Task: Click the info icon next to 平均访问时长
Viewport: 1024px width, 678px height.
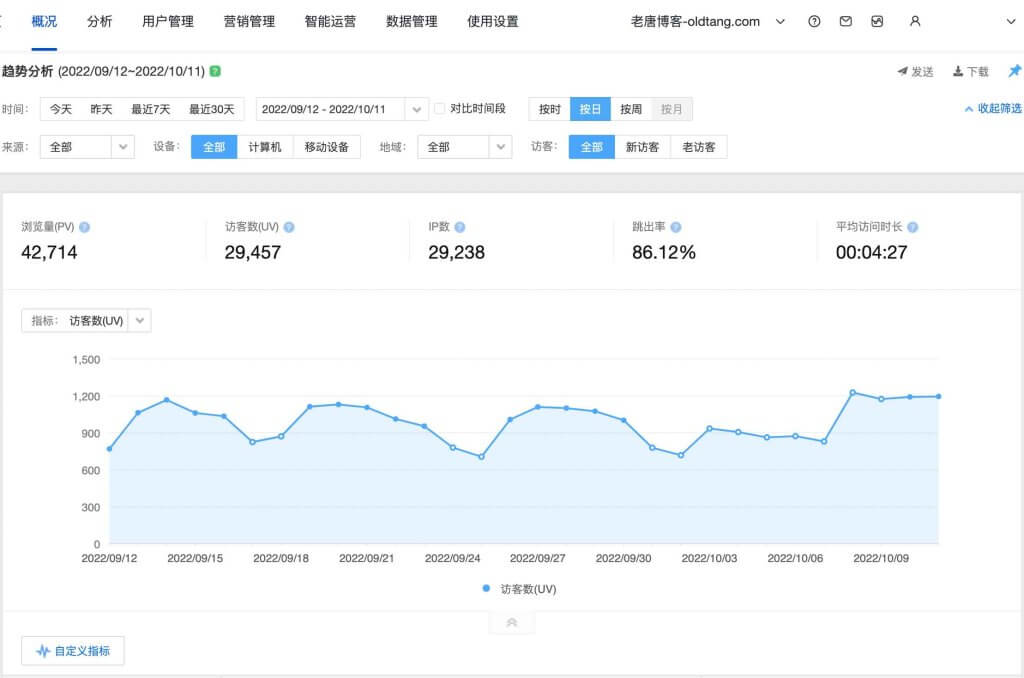Action: click(x=912, y=227)
